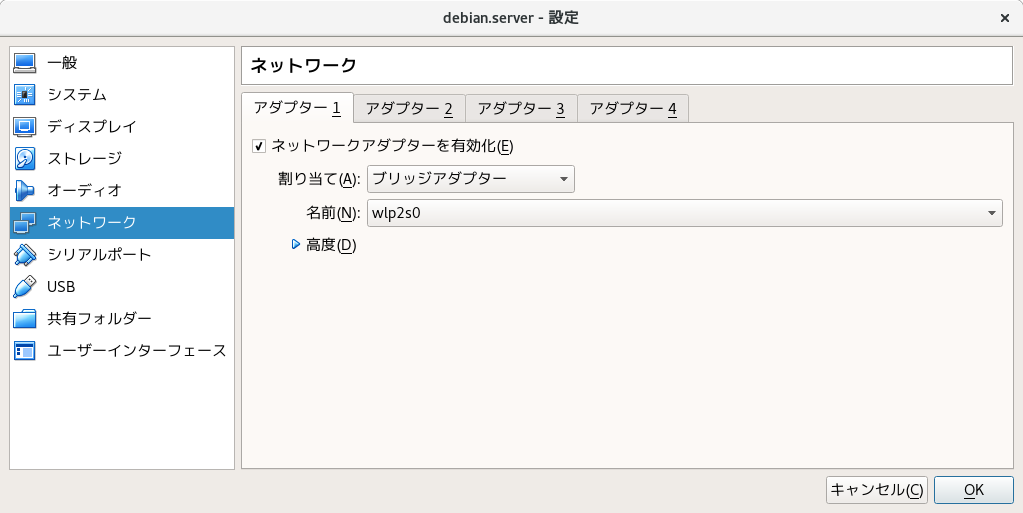Click the オーディオ speaker icon
Viewport: 1023px width, 513px height.
tap(25, 191)
